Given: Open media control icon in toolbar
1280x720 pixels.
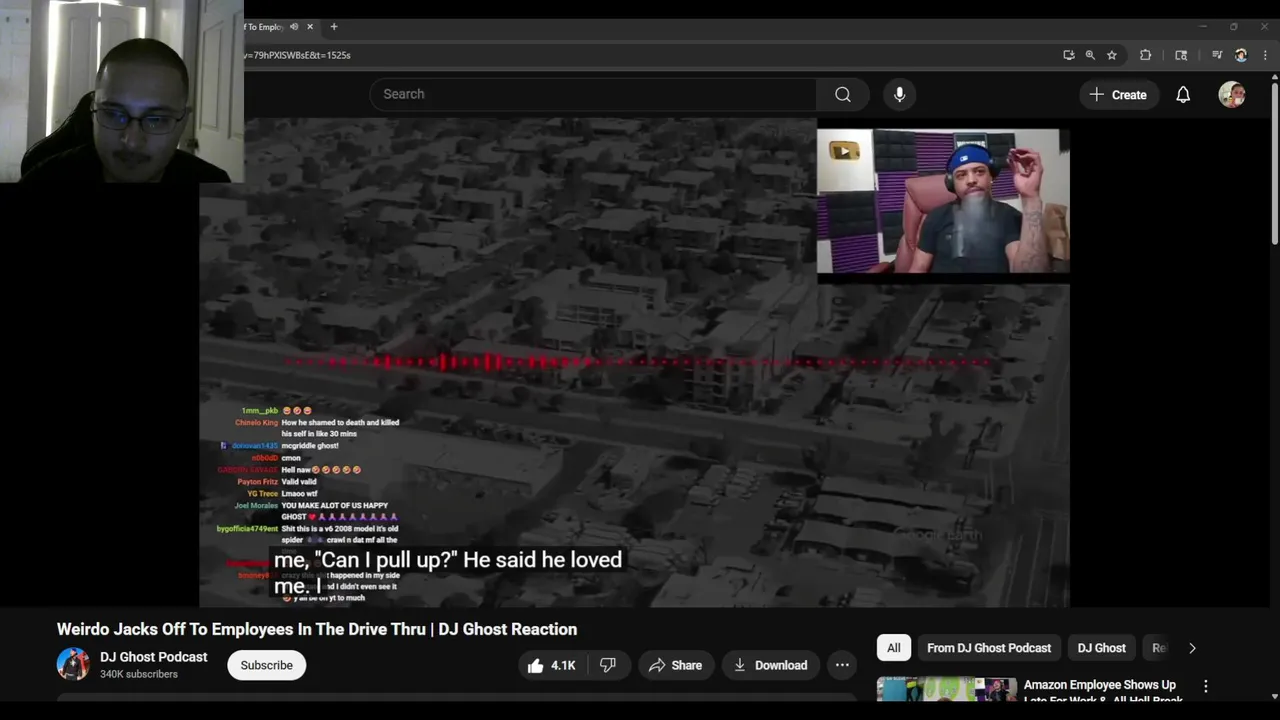Looking at the screenshot, I should (1217, 55).
